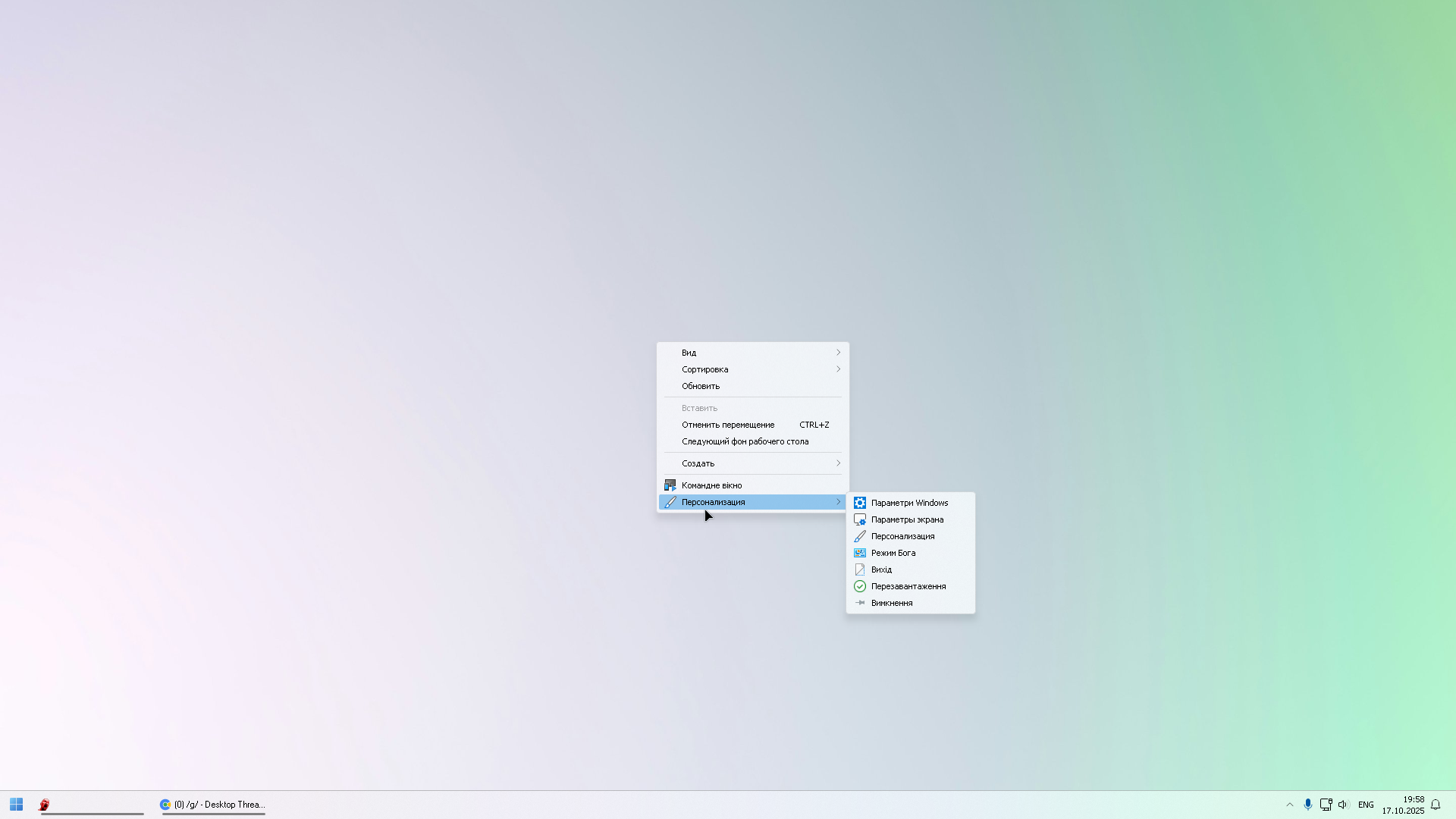Click the Командне вікно terminal icon
Image resolution: width=1456 pixels, height=819 pixels.
click(670, 485)
